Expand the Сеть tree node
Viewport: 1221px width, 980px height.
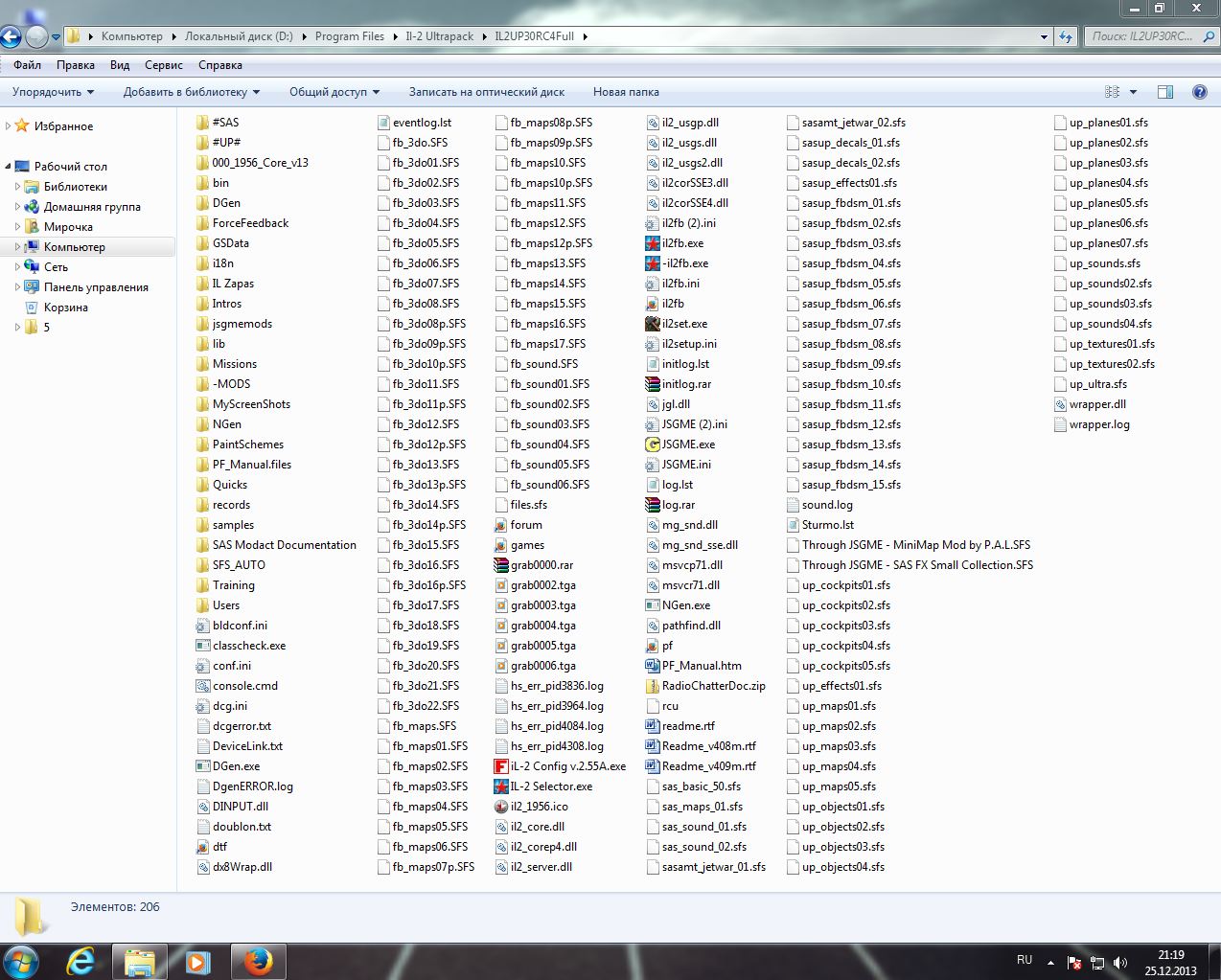click(x=17, y=267)
